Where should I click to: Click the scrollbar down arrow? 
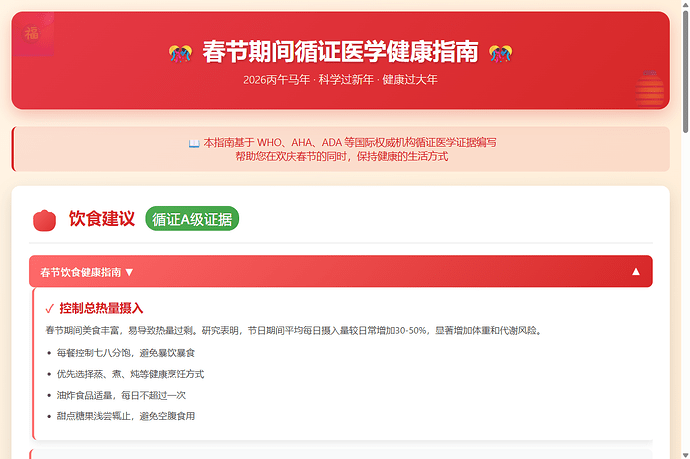click(x=684, y=453)
